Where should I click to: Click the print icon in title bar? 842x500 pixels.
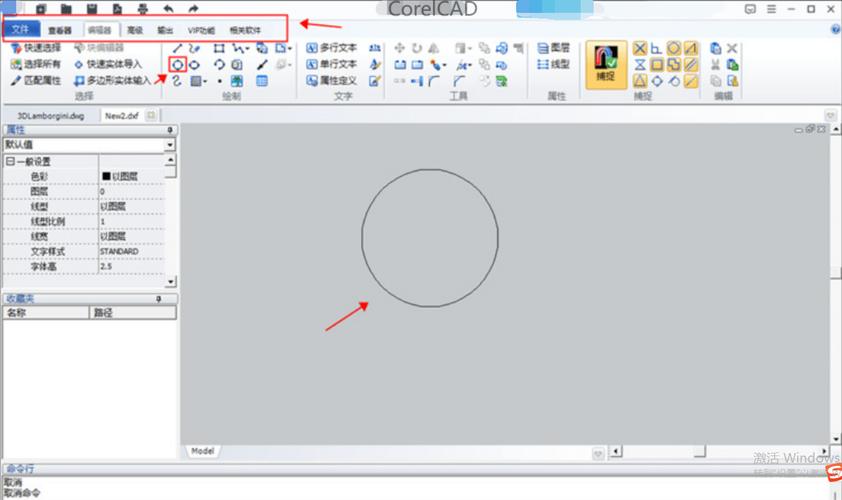click(142, 9)
